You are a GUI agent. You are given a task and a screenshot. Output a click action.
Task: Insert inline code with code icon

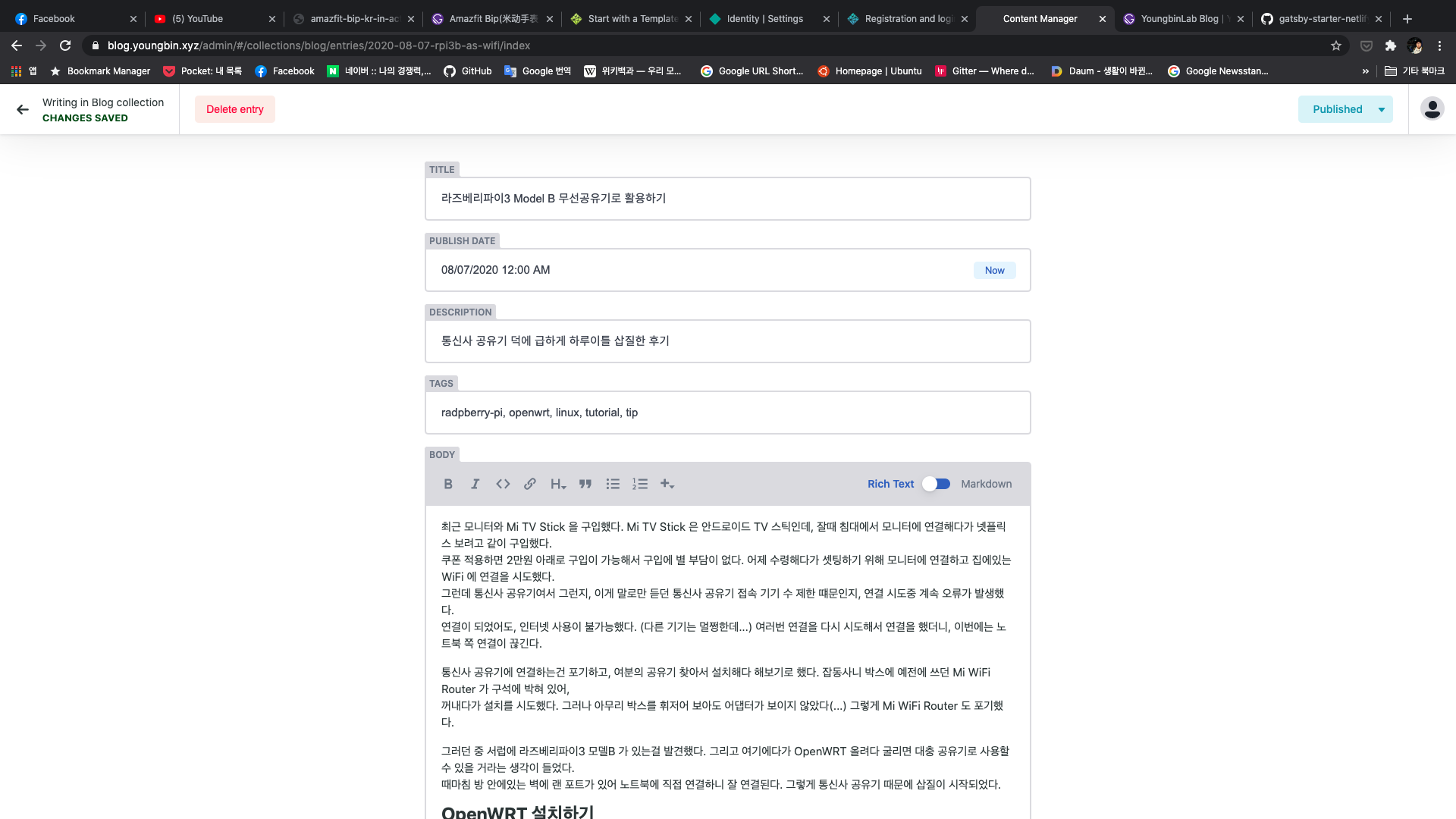(x=503, y=484)
